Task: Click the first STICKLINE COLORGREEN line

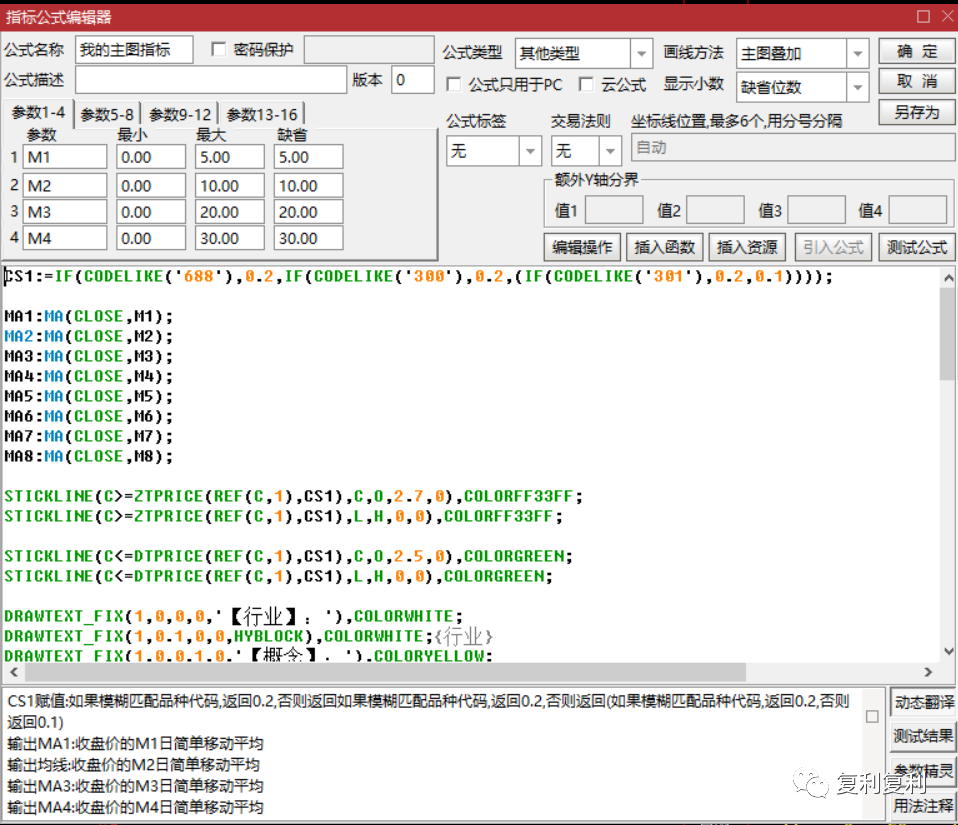Action: (288, 556)
